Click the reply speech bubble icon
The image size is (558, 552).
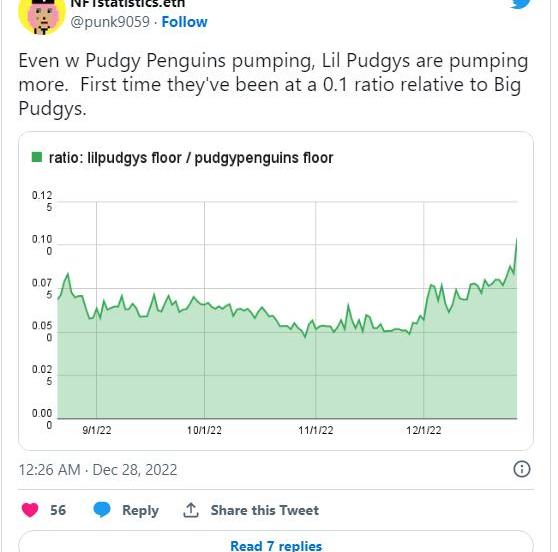[102, 510]
